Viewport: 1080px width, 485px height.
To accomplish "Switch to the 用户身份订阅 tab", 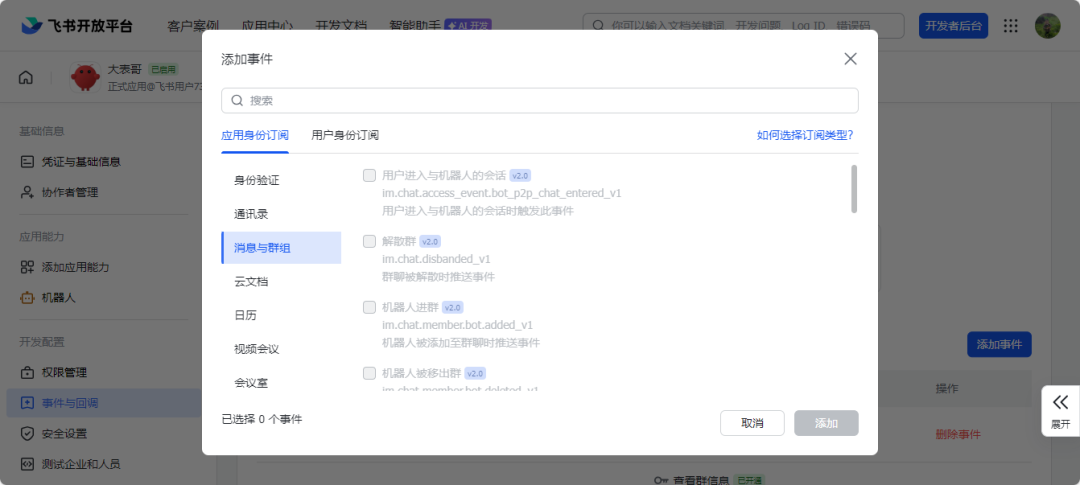I will click(x=345, y=135).
